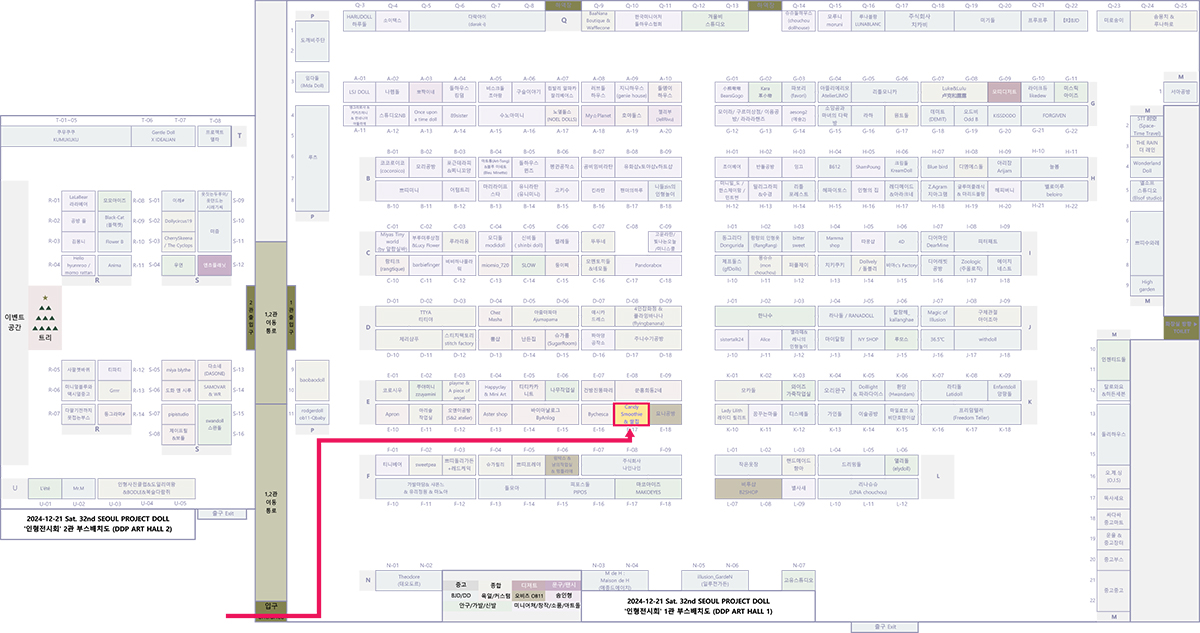
Task: Select the SLOW booth at C-14
Action: (530, 266)
